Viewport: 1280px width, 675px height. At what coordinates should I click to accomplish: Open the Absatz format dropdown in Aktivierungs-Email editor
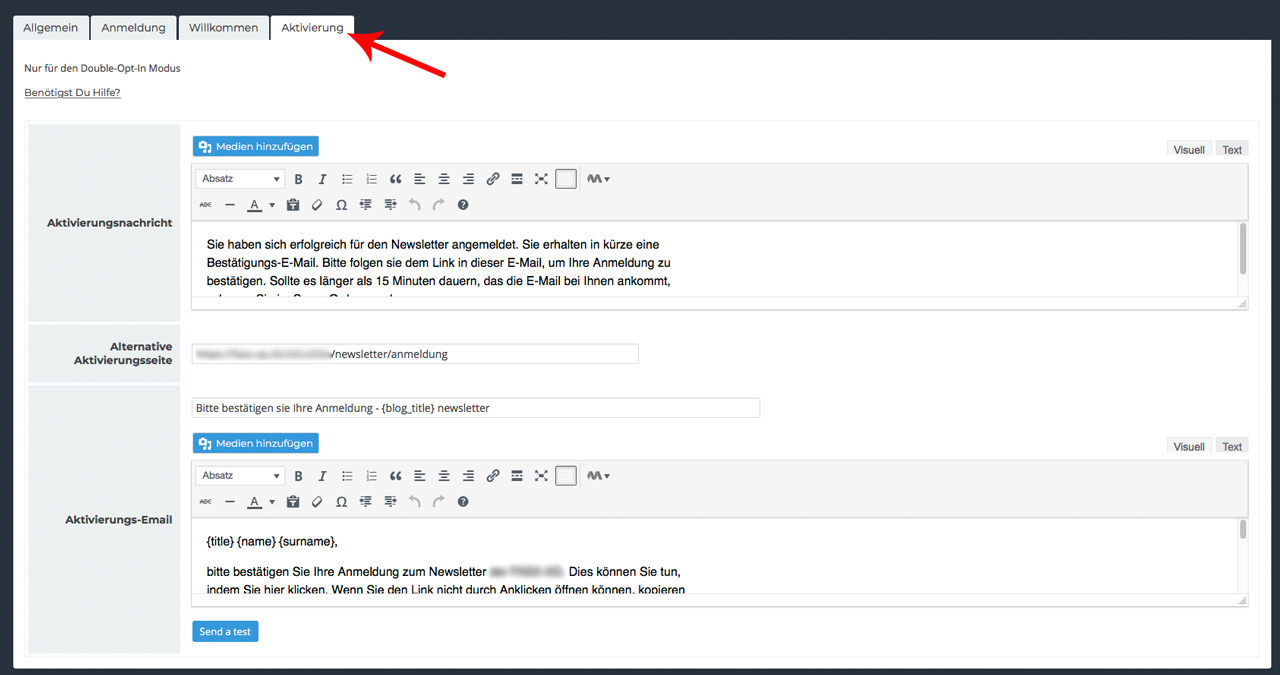coord(240,476)
